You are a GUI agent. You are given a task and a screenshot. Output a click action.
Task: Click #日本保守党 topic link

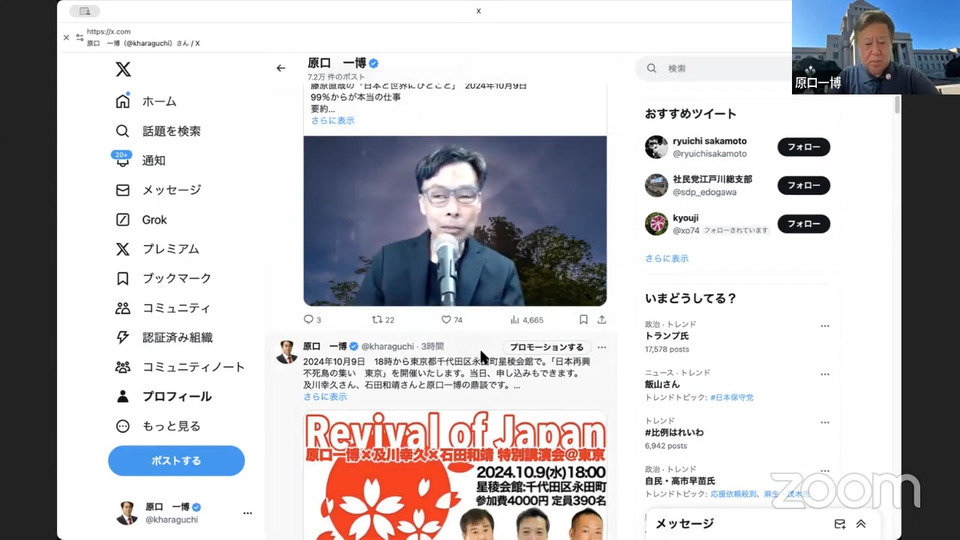732,397
